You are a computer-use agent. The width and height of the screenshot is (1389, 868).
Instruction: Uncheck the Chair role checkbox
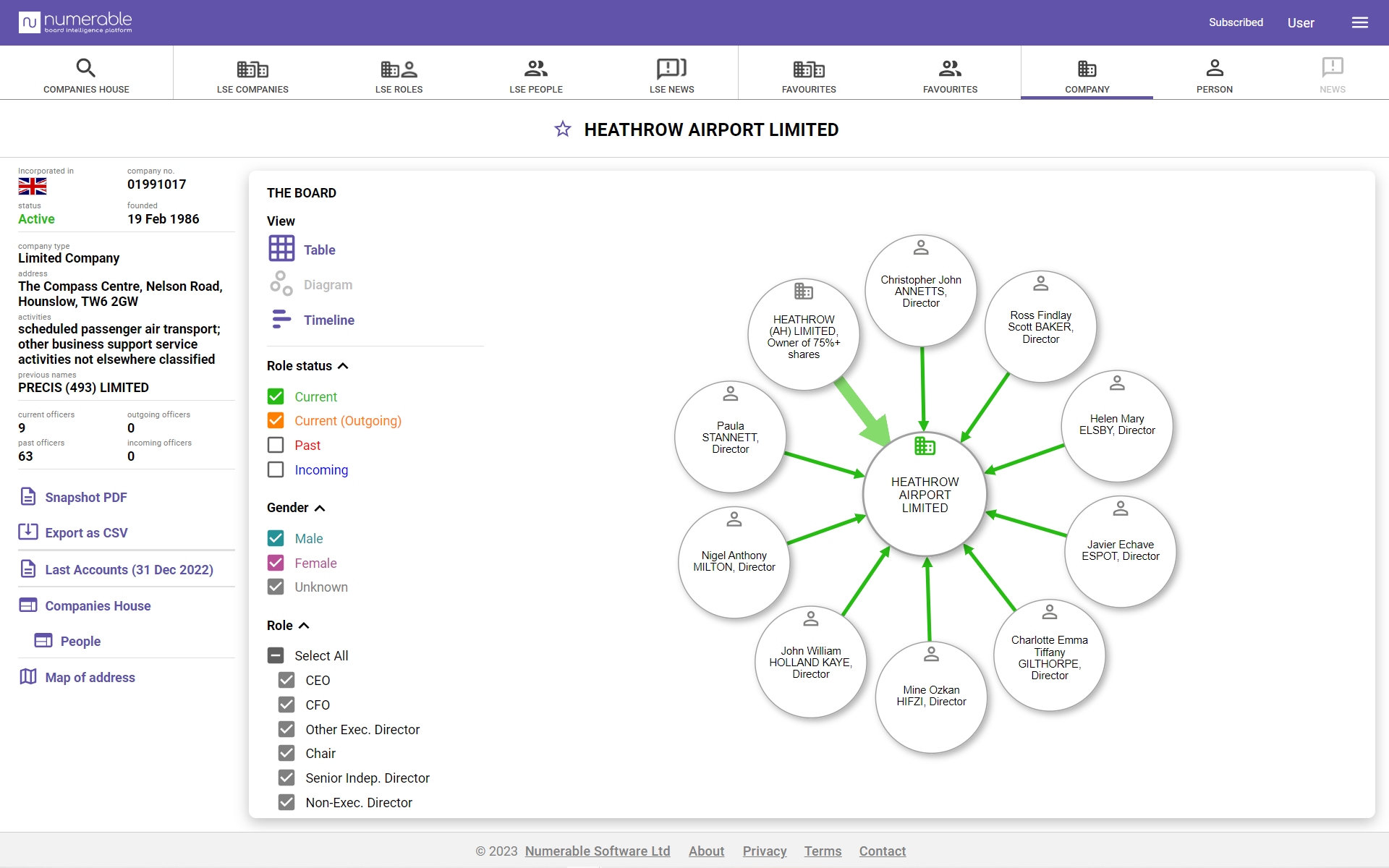[286, 753]
